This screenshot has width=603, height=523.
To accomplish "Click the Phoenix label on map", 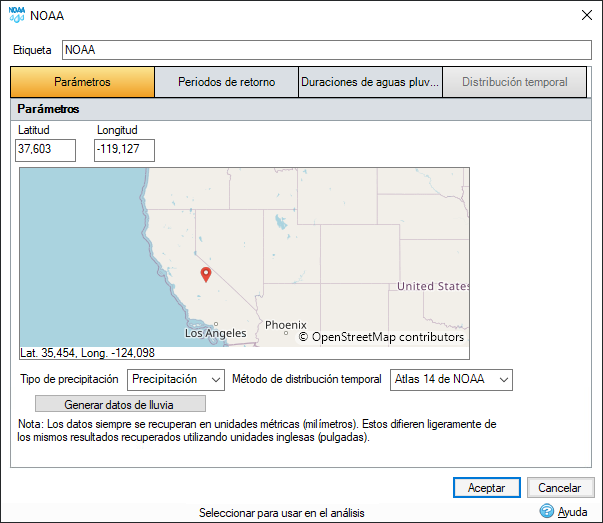I will 286,325.
